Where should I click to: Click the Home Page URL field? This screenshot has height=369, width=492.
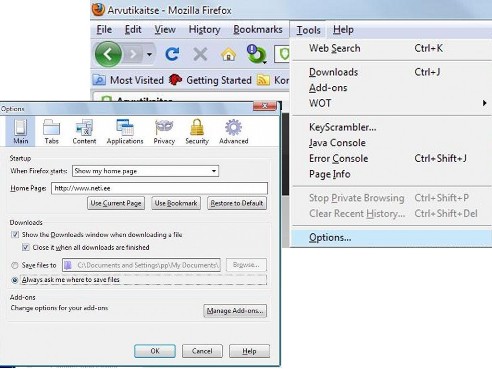coord(159,188)
